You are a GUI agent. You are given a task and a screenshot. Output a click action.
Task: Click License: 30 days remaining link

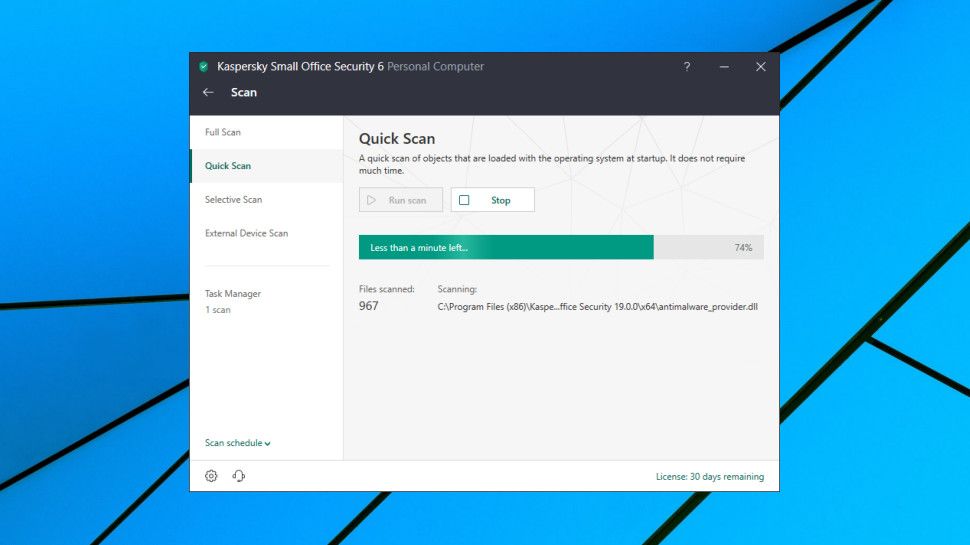tap(710, 476)
